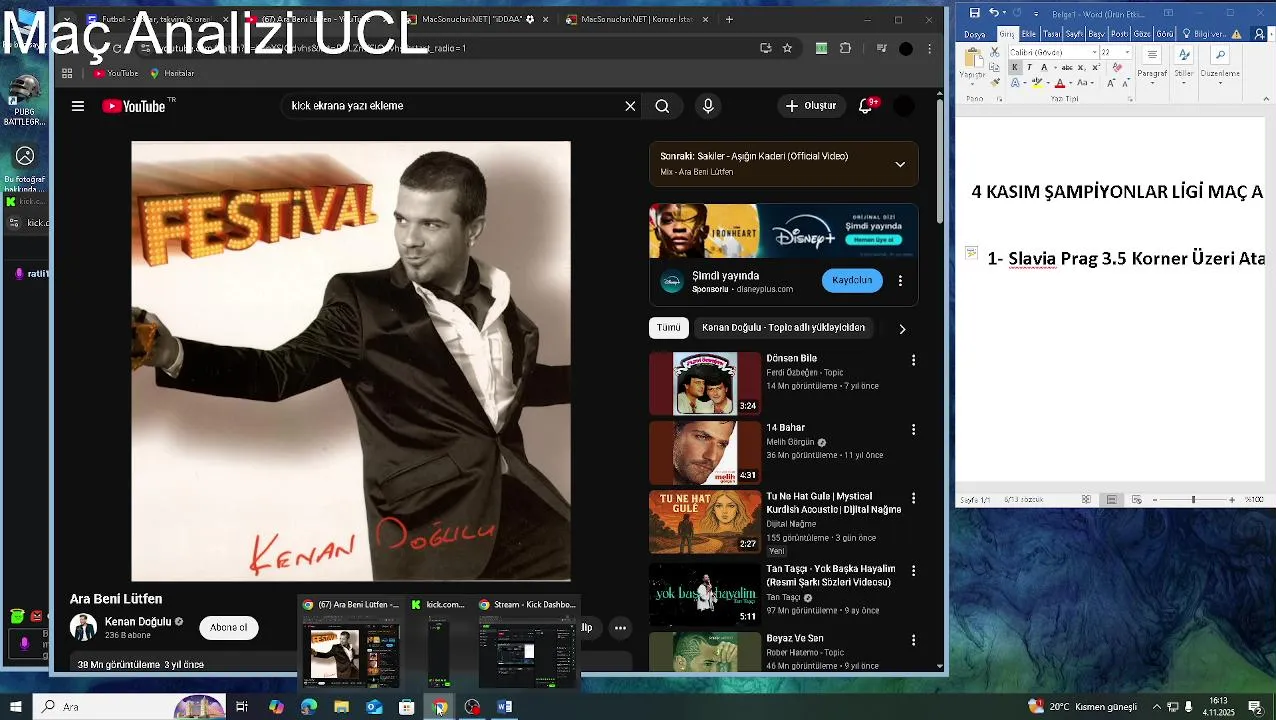The width and height of the screenshot is (1276, 720).
Task: Toggle italic (T) in Word
Action: click(1029, 67)
